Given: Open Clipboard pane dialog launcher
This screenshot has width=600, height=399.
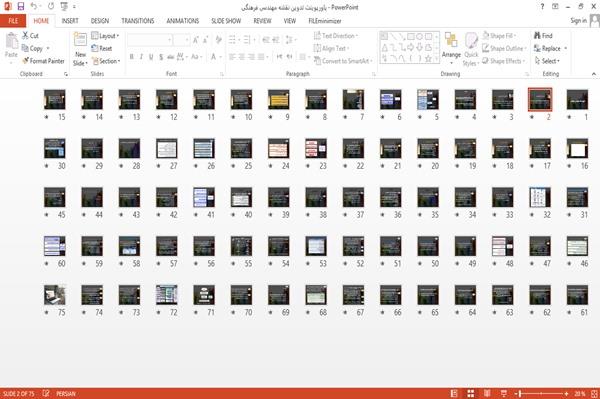Looking at the screenshot, I should pos(66,74).
